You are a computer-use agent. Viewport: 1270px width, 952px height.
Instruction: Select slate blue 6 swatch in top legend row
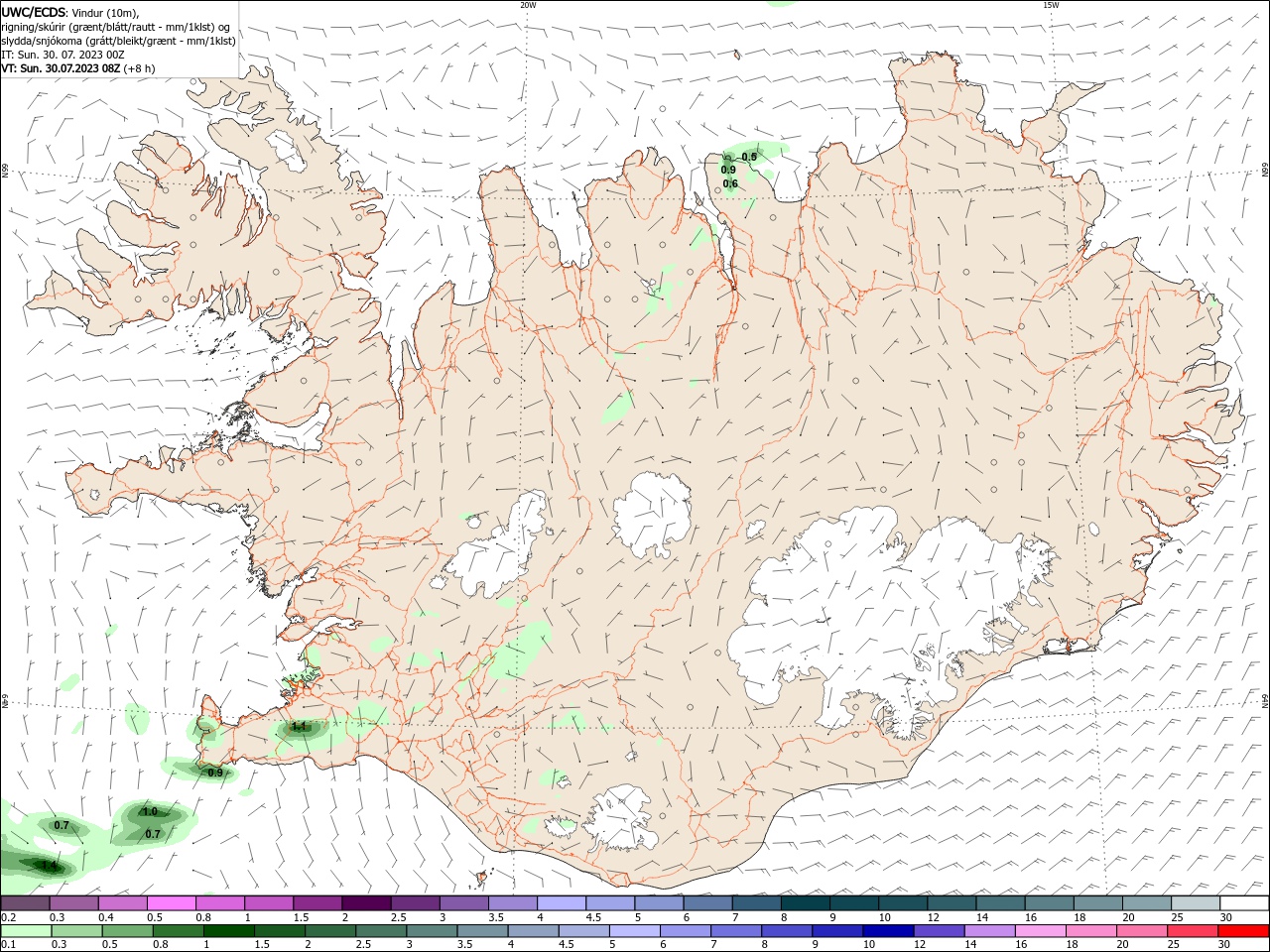pyautogui.click(x=707, y=903)
